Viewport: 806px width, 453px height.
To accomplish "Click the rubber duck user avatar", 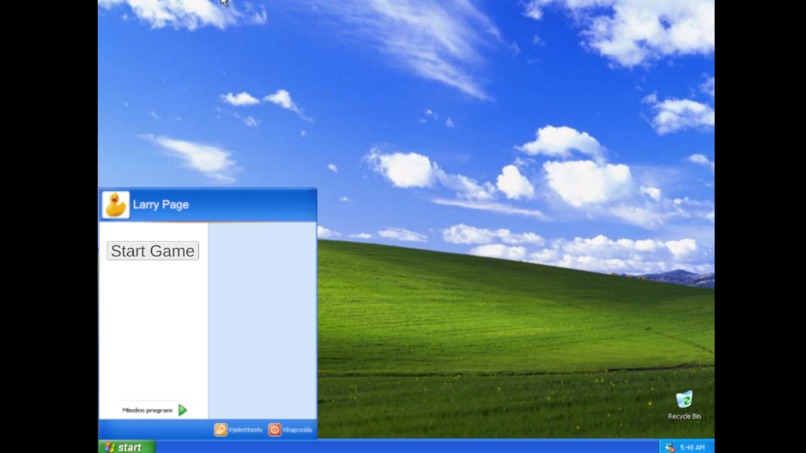I will tap(116, 205).
